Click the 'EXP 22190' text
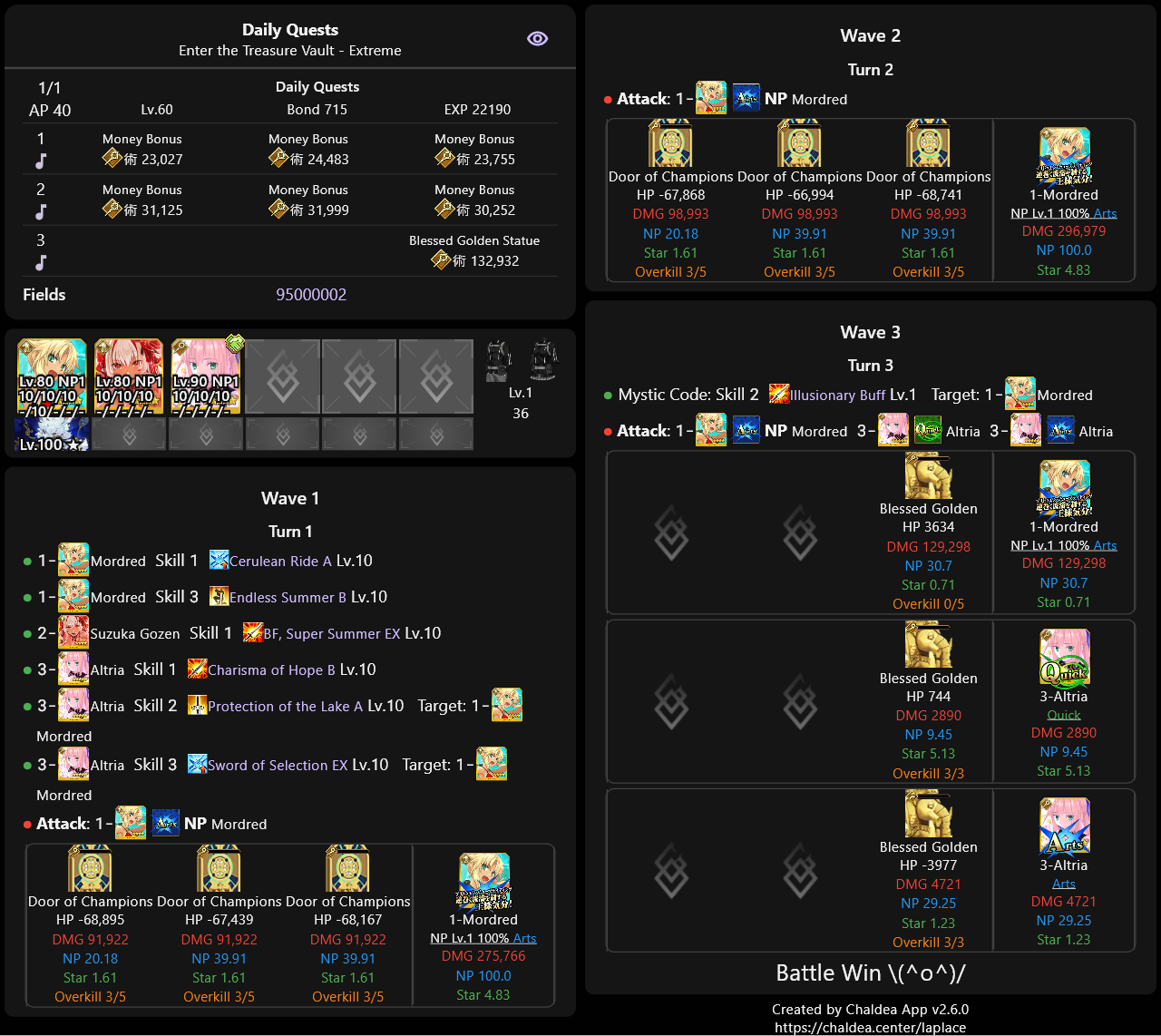1161x1036 pixels. click(x=477, y=110)
